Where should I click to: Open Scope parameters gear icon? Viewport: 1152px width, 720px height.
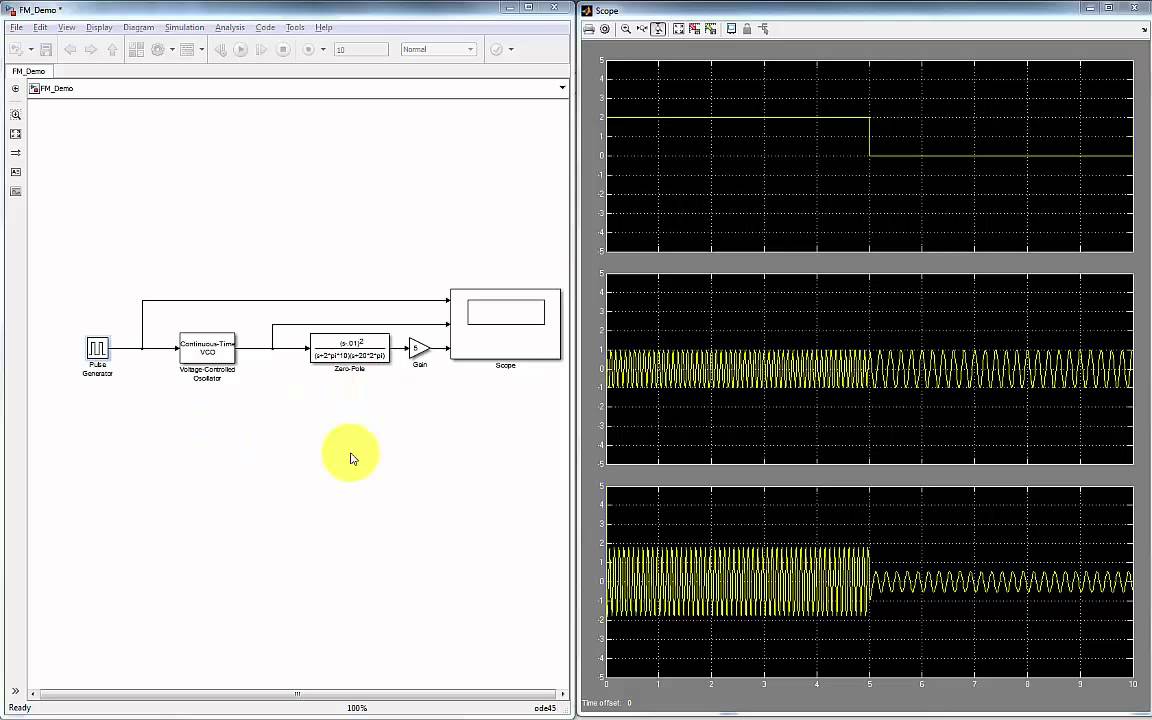coord(605,29)
